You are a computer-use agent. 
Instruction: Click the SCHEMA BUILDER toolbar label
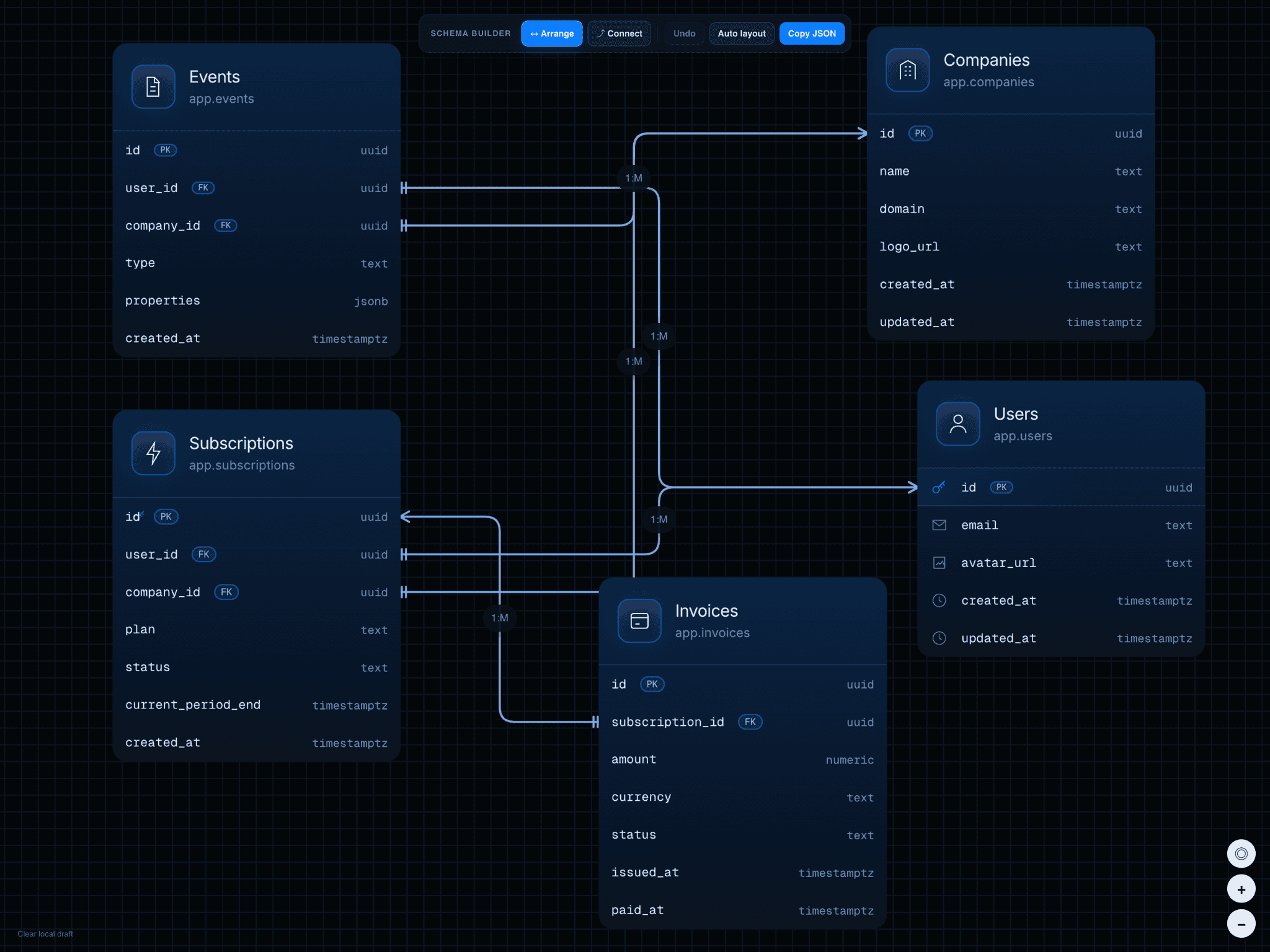(471, 33)
